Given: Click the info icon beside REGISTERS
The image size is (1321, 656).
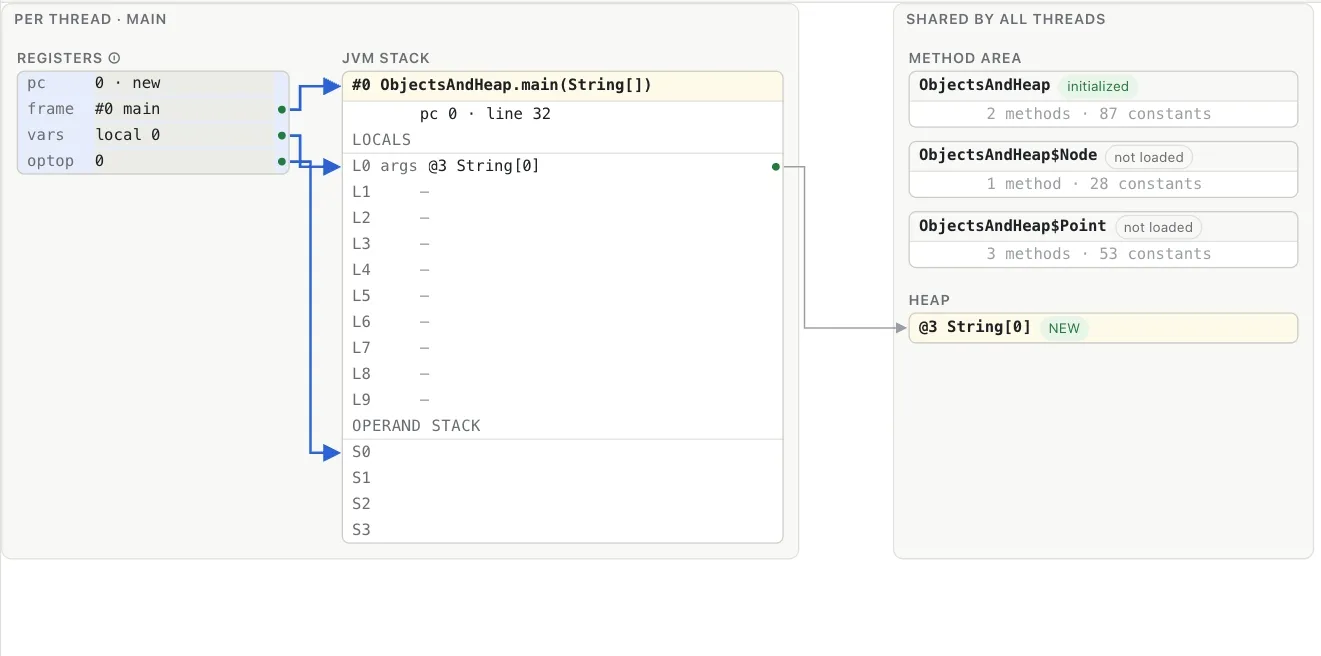Looking at the screenshot, I should click(114, 58).
